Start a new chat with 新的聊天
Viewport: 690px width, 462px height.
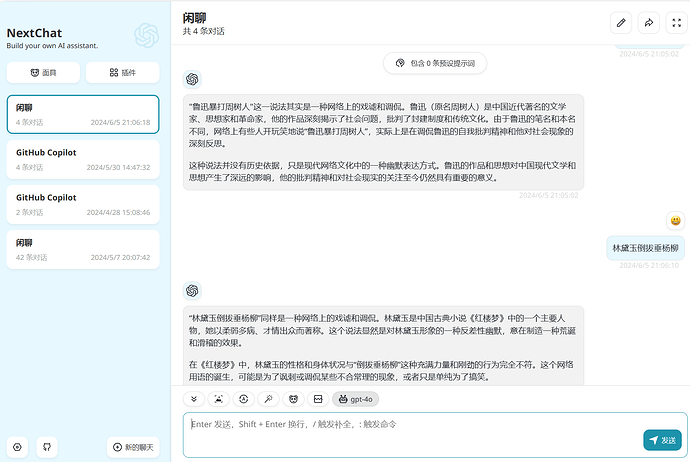pyautogui.click(x=133, y=447)
